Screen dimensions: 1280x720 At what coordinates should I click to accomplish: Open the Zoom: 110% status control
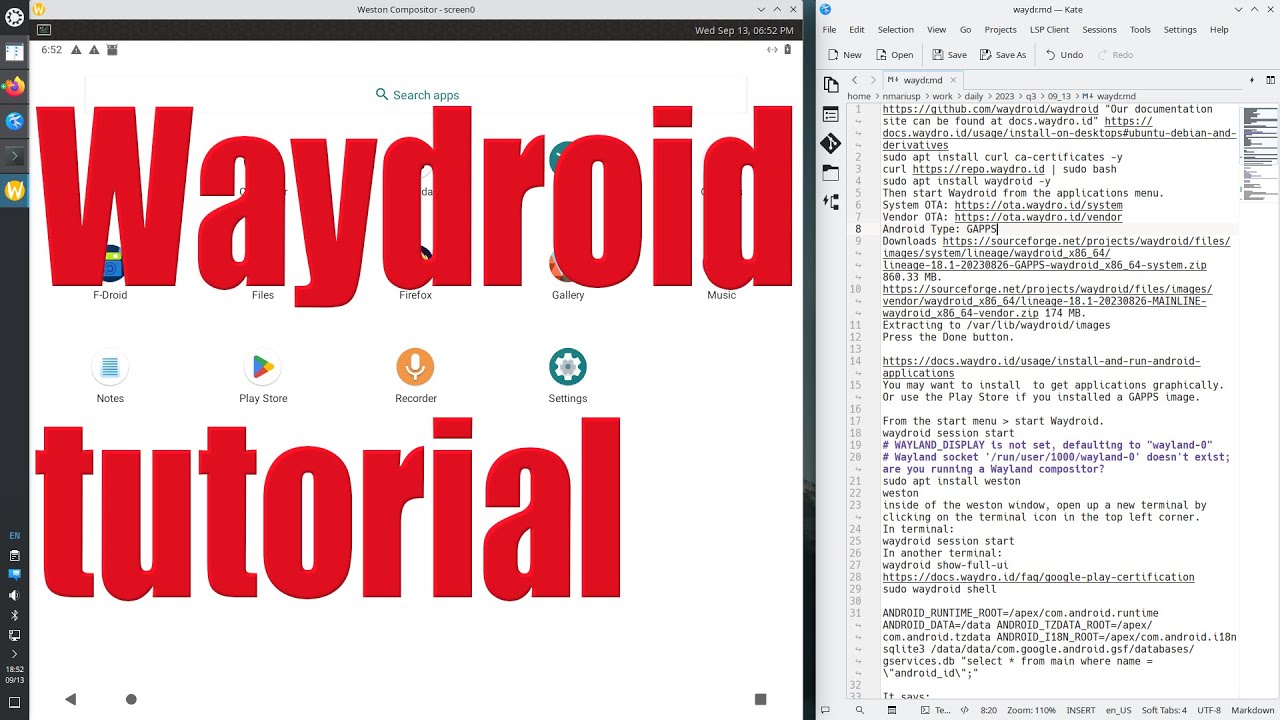tap(1032, 710)
